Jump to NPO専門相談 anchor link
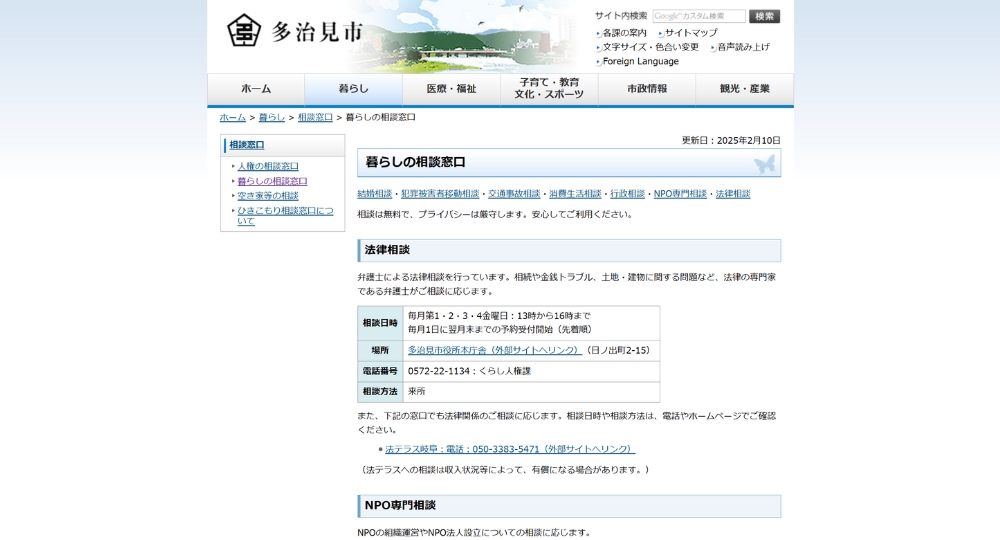This screenshot has width=1000, height=540. (680, 194)
